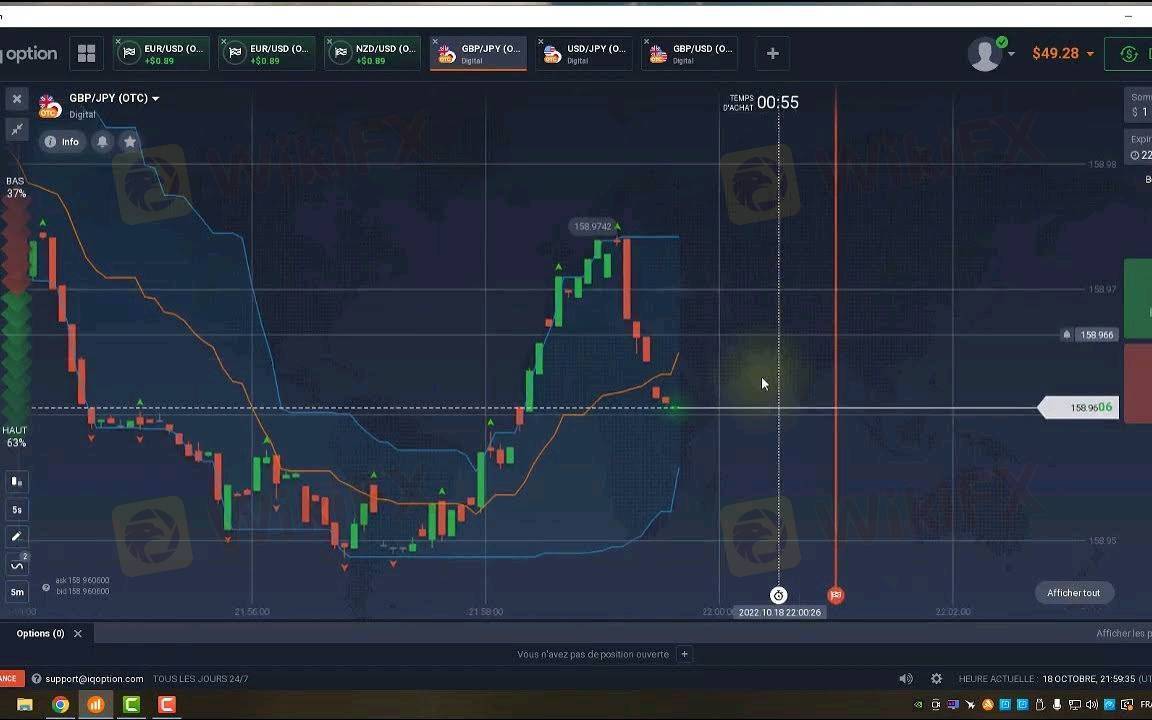Close the GBP/JPY chart panel

coord(17,98)
